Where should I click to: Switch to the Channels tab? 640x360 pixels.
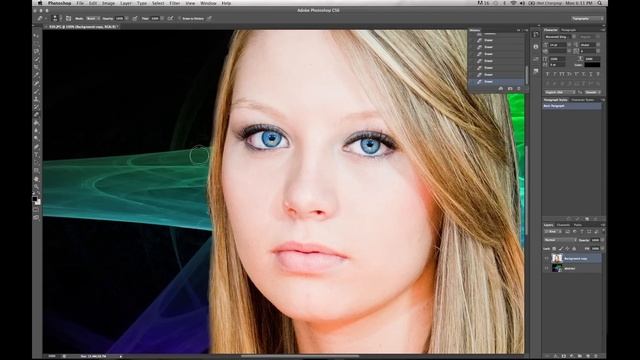tap(563, 225)
